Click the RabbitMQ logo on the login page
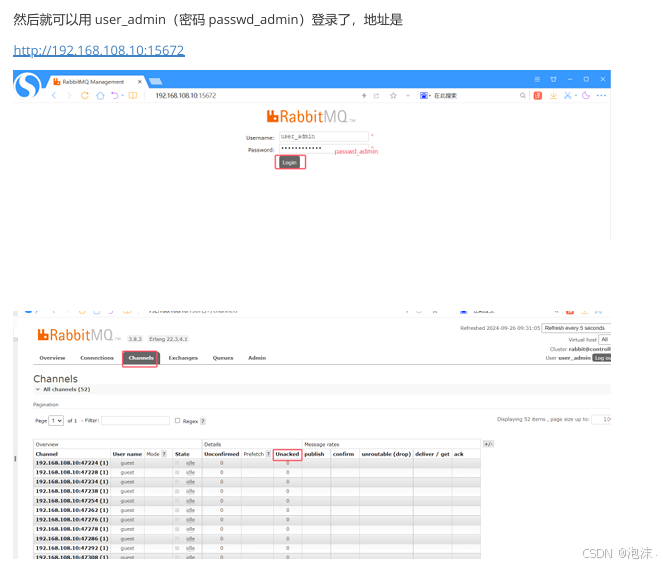This screenshot has width=663, height=567. (x=310, y=116)
